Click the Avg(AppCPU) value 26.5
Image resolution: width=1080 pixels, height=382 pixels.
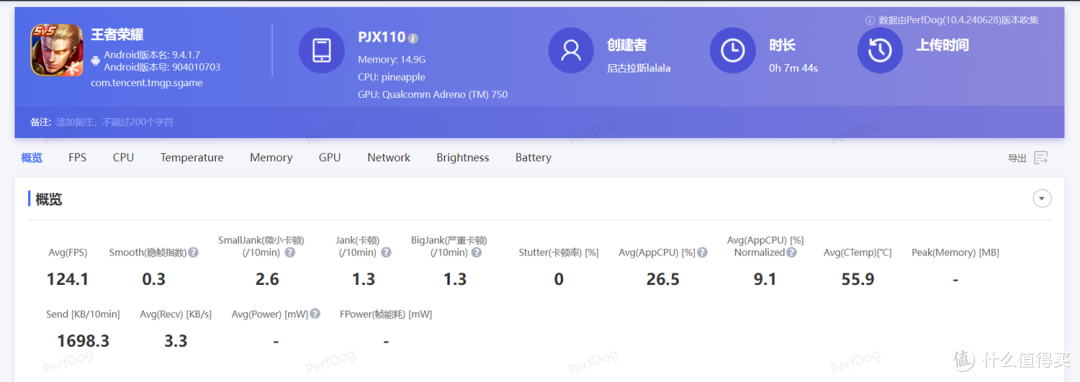[x=663, y=279]
